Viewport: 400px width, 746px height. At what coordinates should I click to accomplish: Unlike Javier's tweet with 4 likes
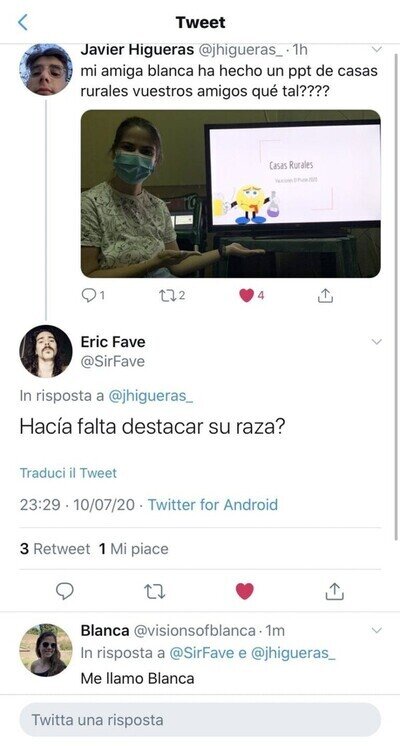(x=246, y=296)
